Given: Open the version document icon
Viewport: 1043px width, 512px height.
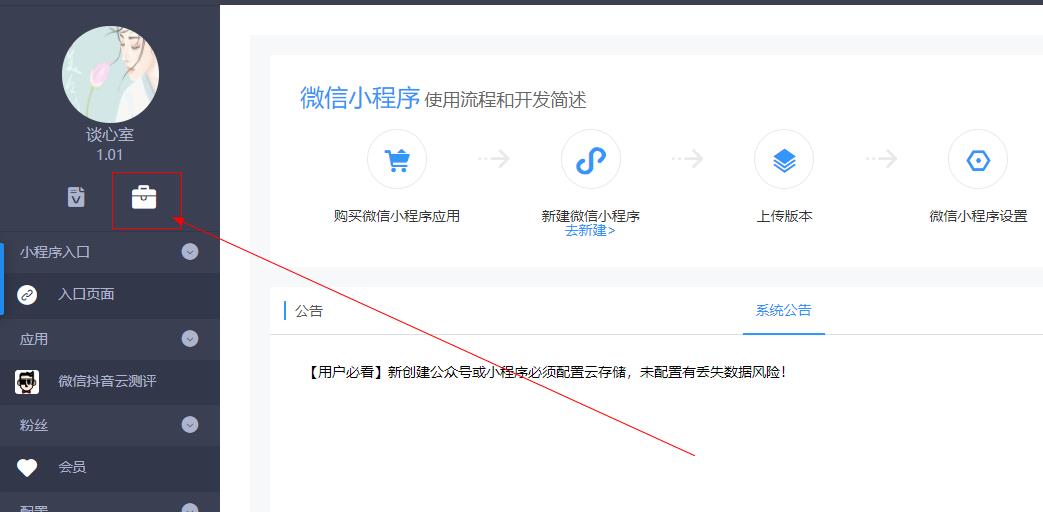Looking at the screenshot, I should tap(76, 197).
